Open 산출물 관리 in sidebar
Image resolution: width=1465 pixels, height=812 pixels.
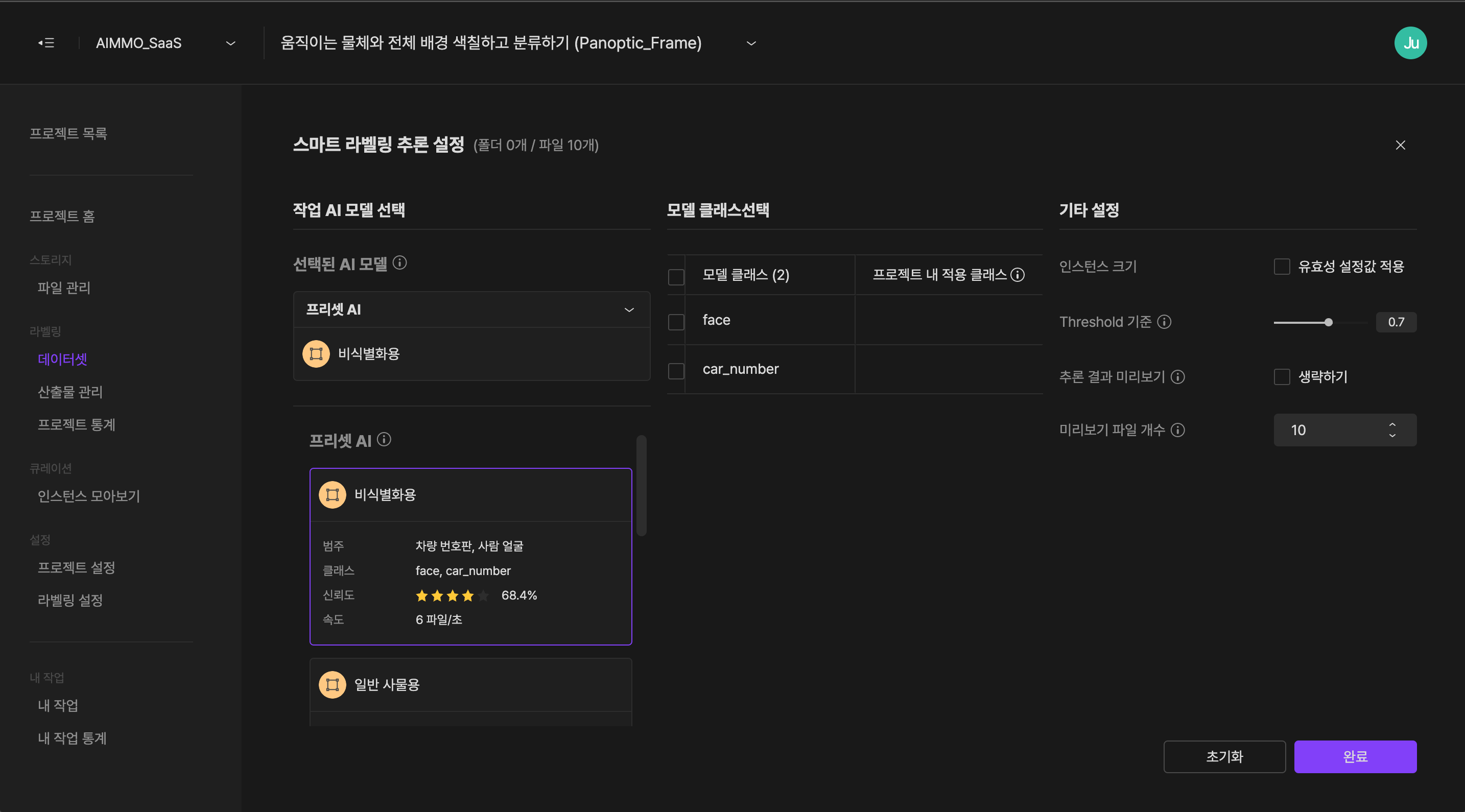tap(70, 391)
